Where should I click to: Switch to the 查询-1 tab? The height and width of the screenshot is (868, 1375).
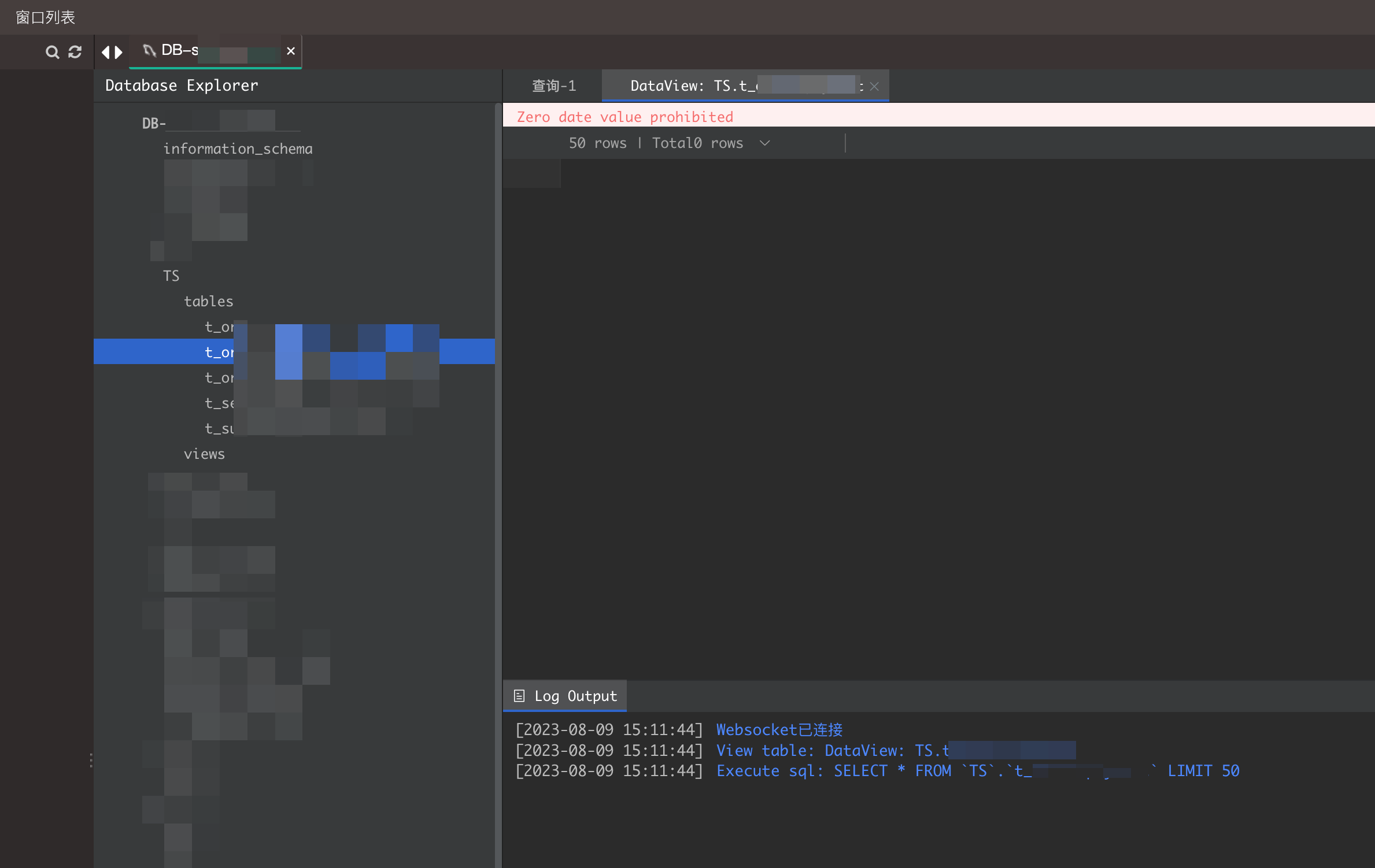point(553,86)
